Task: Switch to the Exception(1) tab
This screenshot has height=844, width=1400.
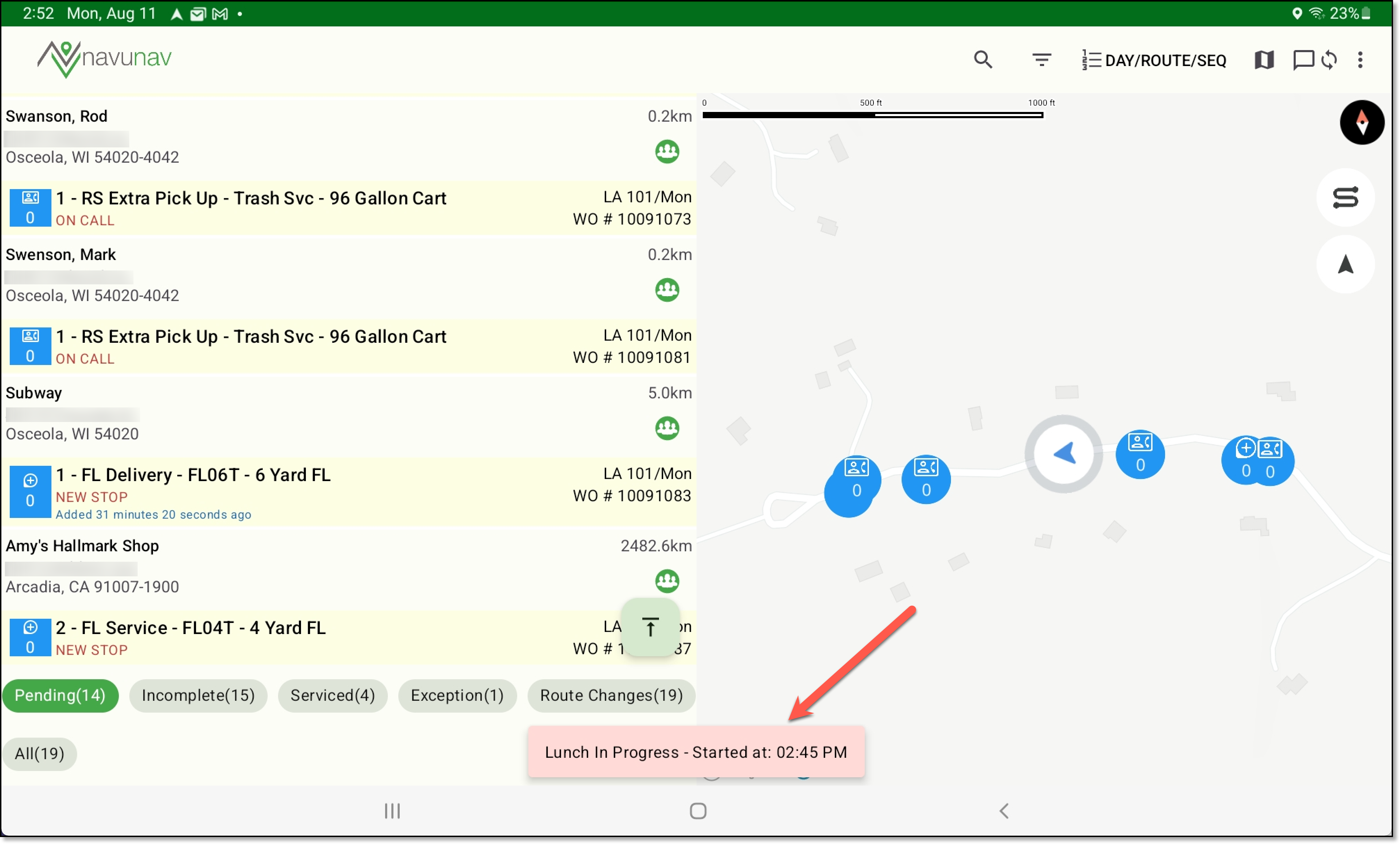Action: pos(457,695)
